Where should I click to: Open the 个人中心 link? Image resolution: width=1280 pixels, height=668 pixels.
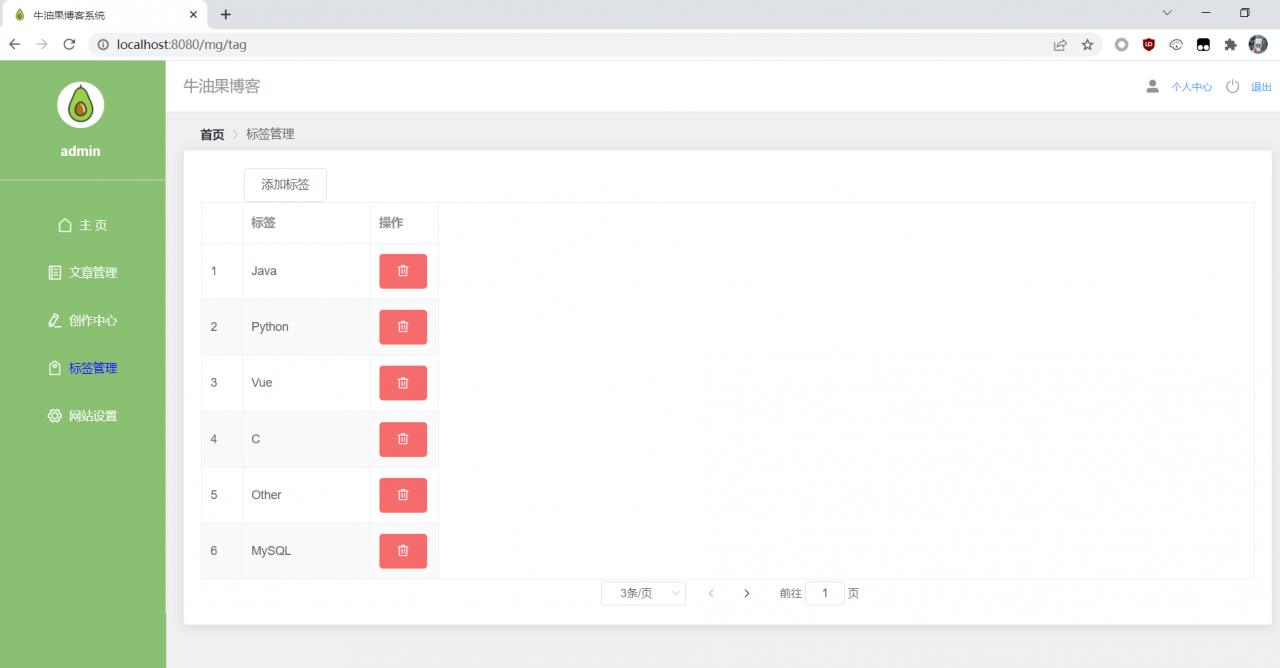tap(1192, 87)
